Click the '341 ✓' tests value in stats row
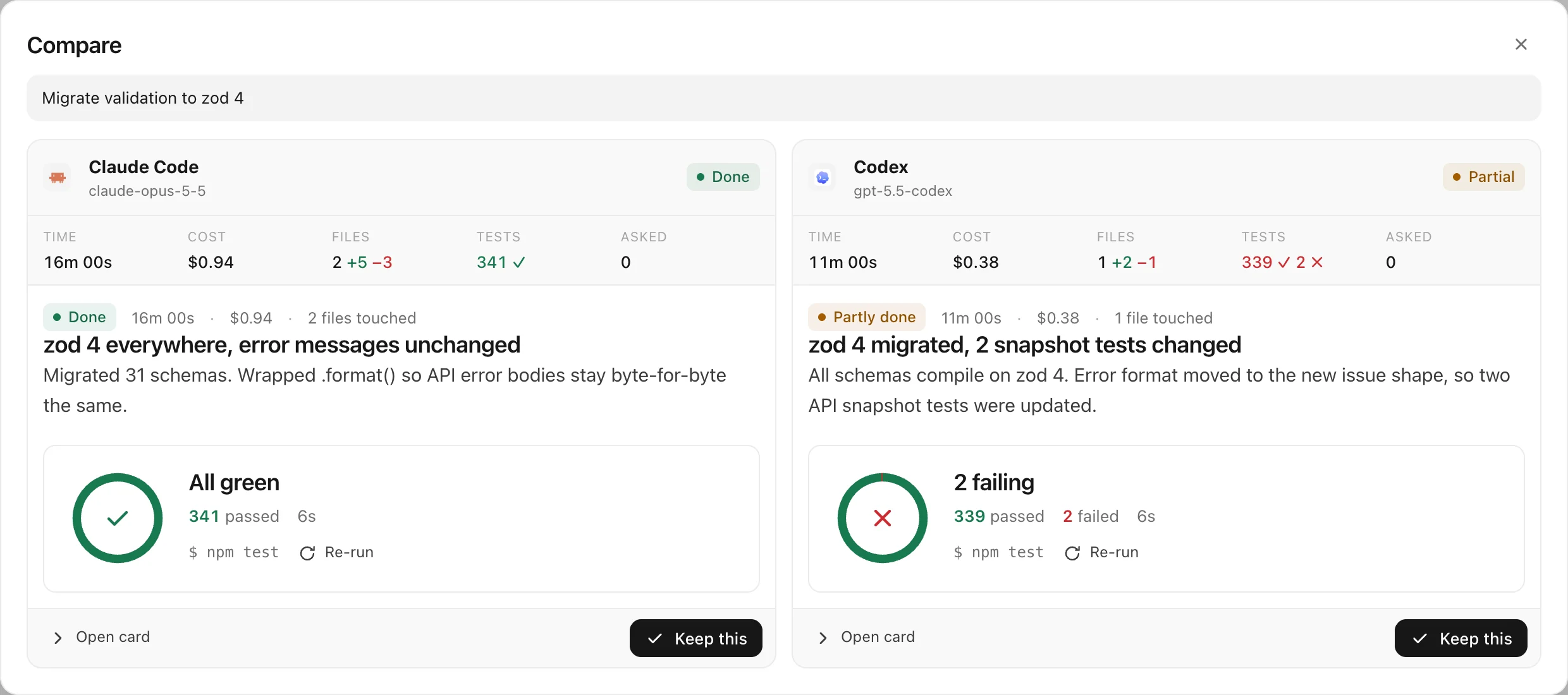Viewport: 1568px width, 695px height. 501,262
